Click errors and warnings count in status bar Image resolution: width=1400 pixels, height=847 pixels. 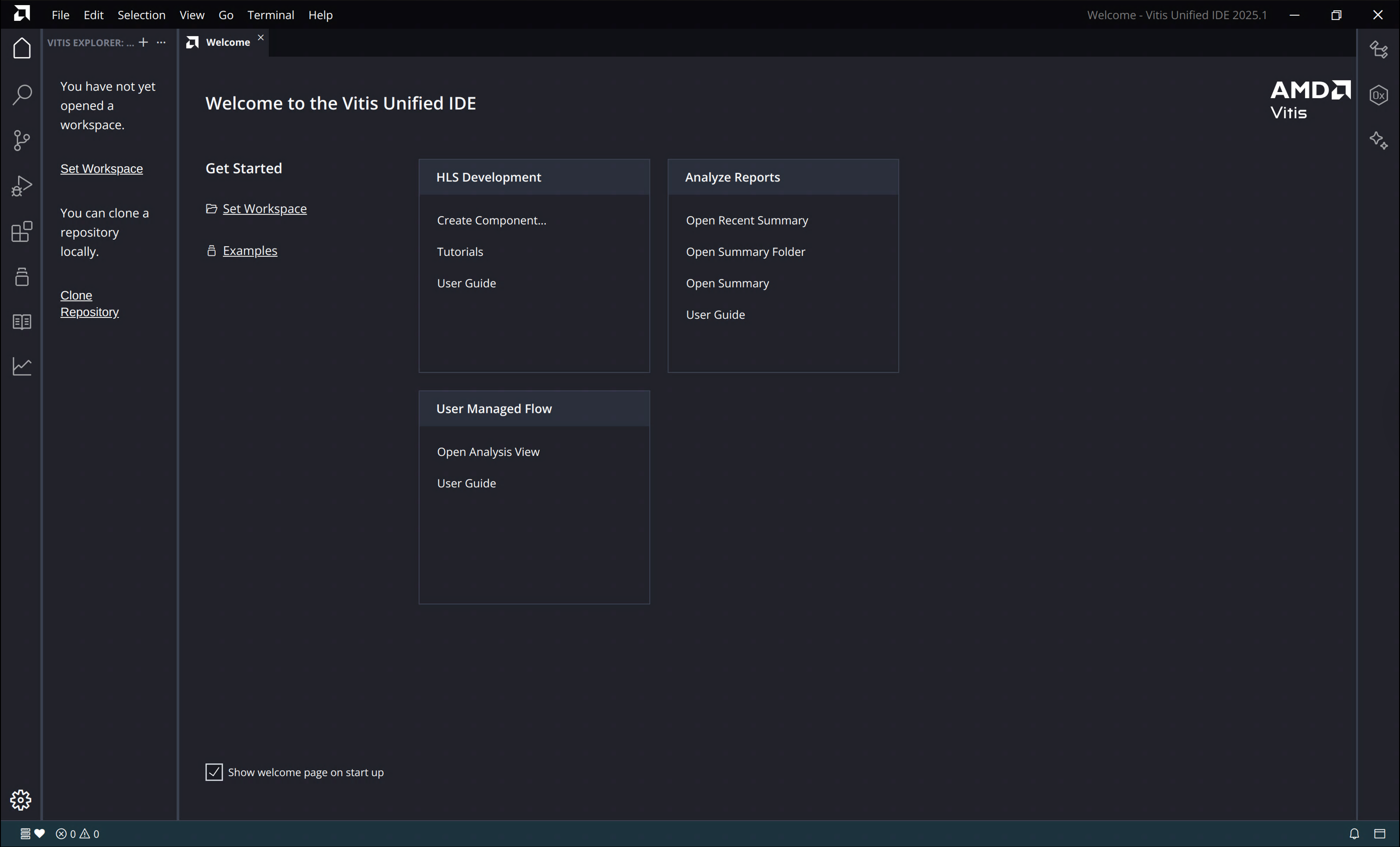point(78,834)
